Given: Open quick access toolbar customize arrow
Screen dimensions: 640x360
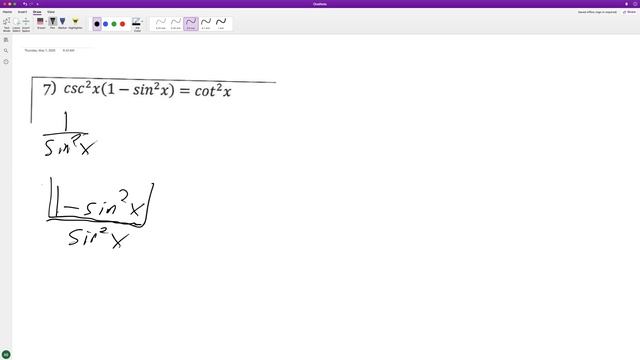Looking at the screenshot, I should point(37,4).
